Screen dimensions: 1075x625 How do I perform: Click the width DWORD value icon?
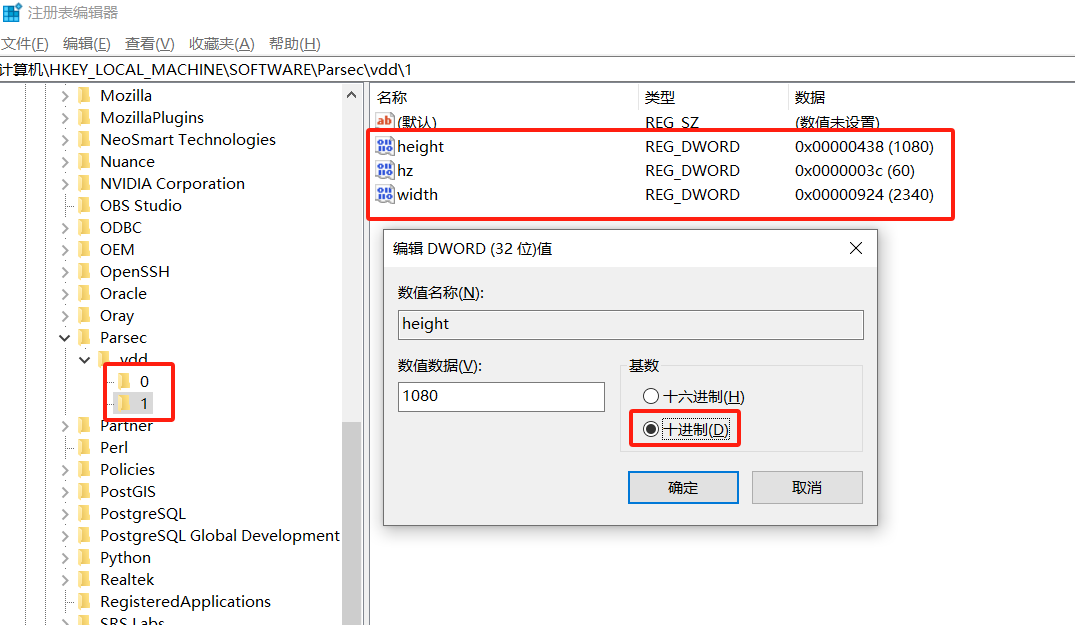(x=385, y=194)
